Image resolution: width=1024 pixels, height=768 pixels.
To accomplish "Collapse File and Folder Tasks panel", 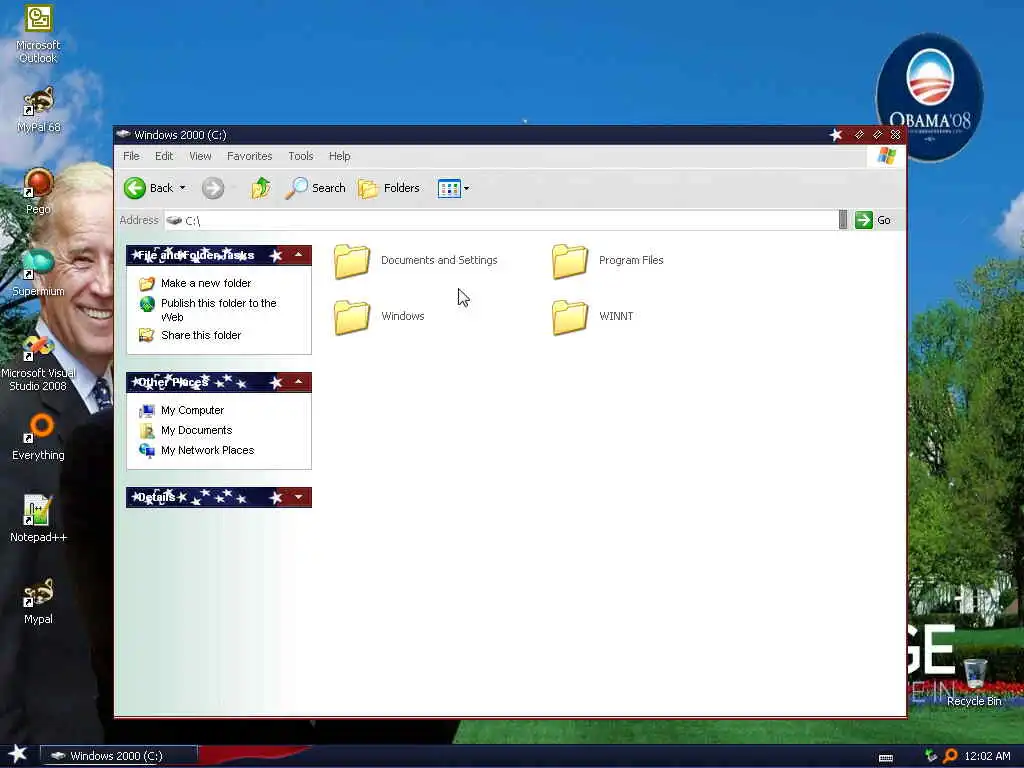I will pos(298,255).
